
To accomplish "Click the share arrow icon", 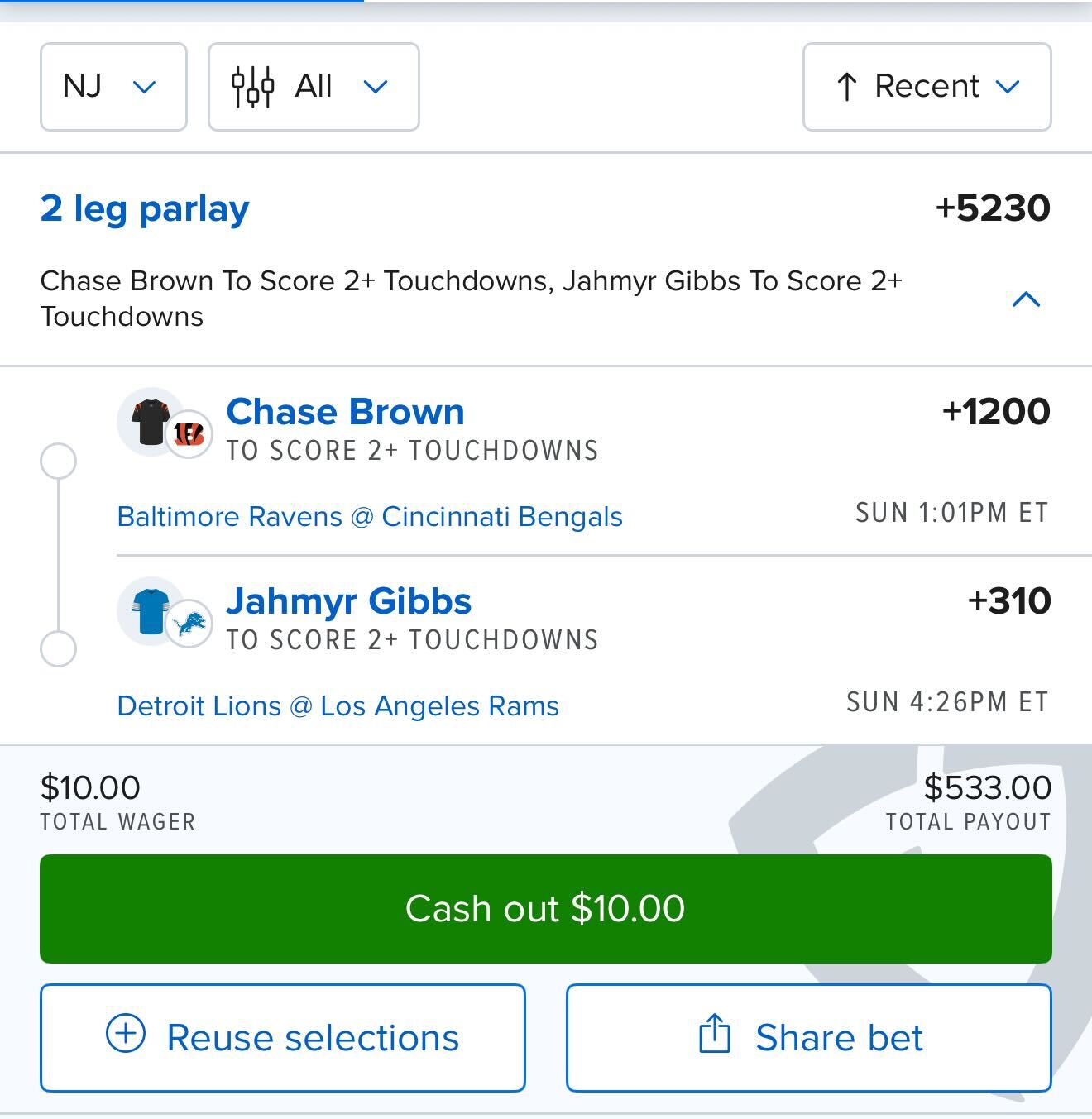I will [714, 1034].
